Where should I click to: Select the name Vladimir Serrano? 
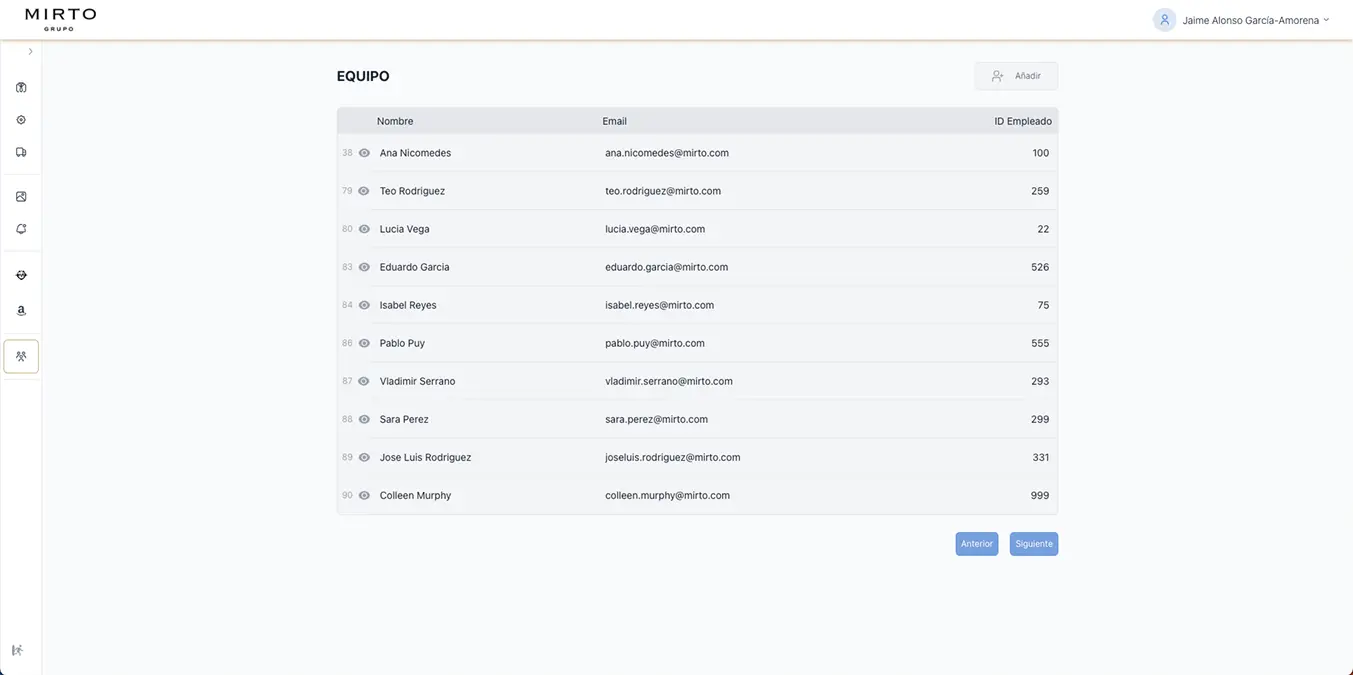(417, 381)
